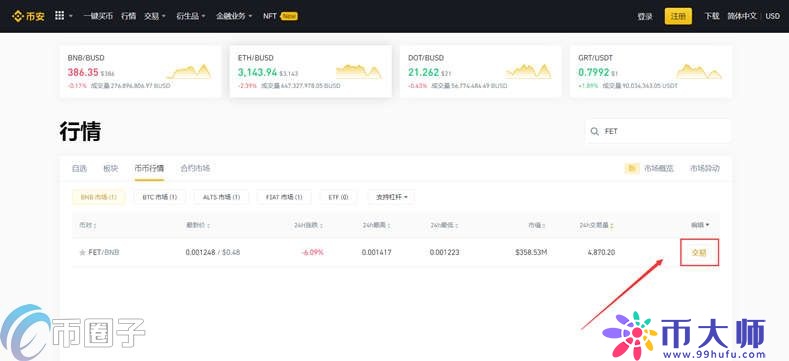This screenshot has height=361, width=789.
Task: Select the 币币行情 tab
Action: pos(149,169)
